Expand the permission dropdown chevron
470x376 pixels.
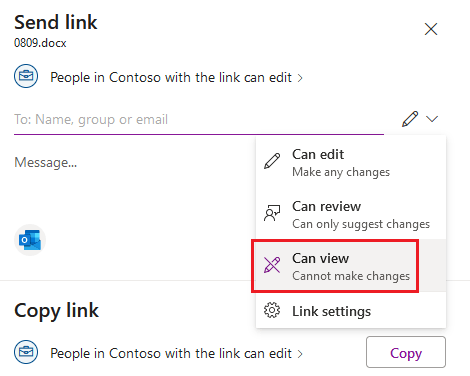(432, 119)
